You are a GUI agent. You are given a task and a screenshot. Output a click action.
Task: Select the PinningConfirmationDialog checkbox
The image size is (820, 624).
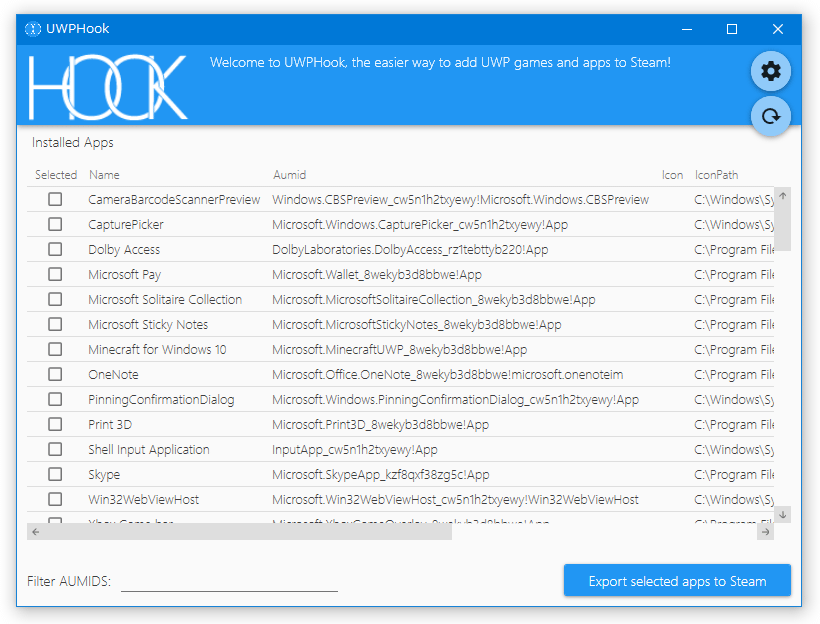pyautogui.click(x=55, y=400)
